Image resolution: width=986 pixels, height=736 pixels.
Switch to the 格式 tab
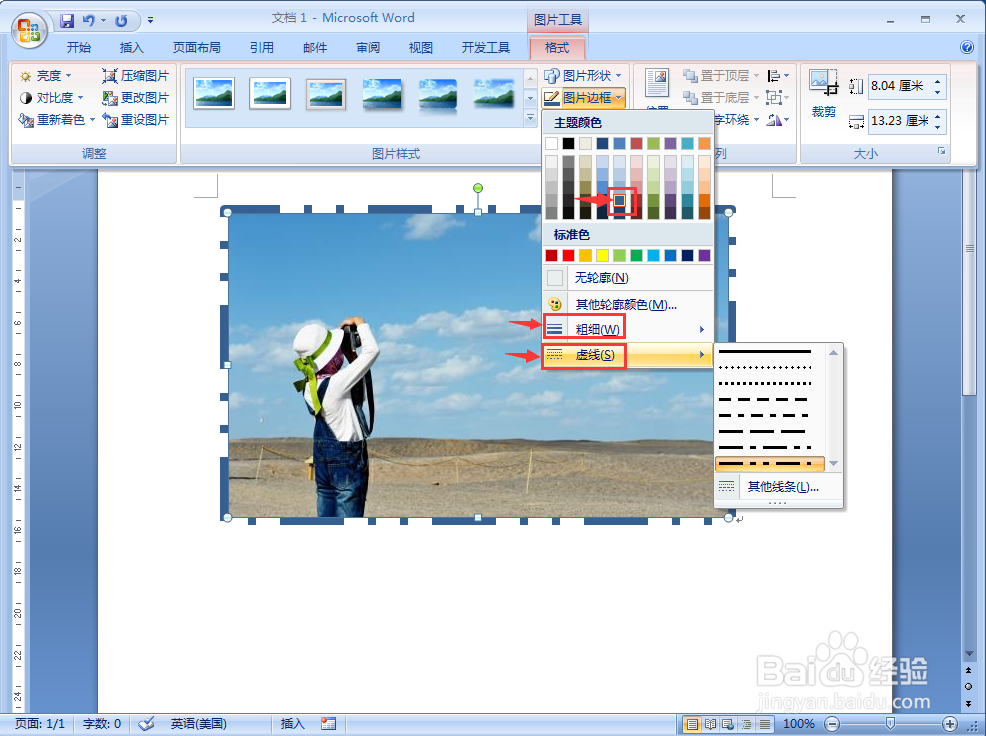557,48
